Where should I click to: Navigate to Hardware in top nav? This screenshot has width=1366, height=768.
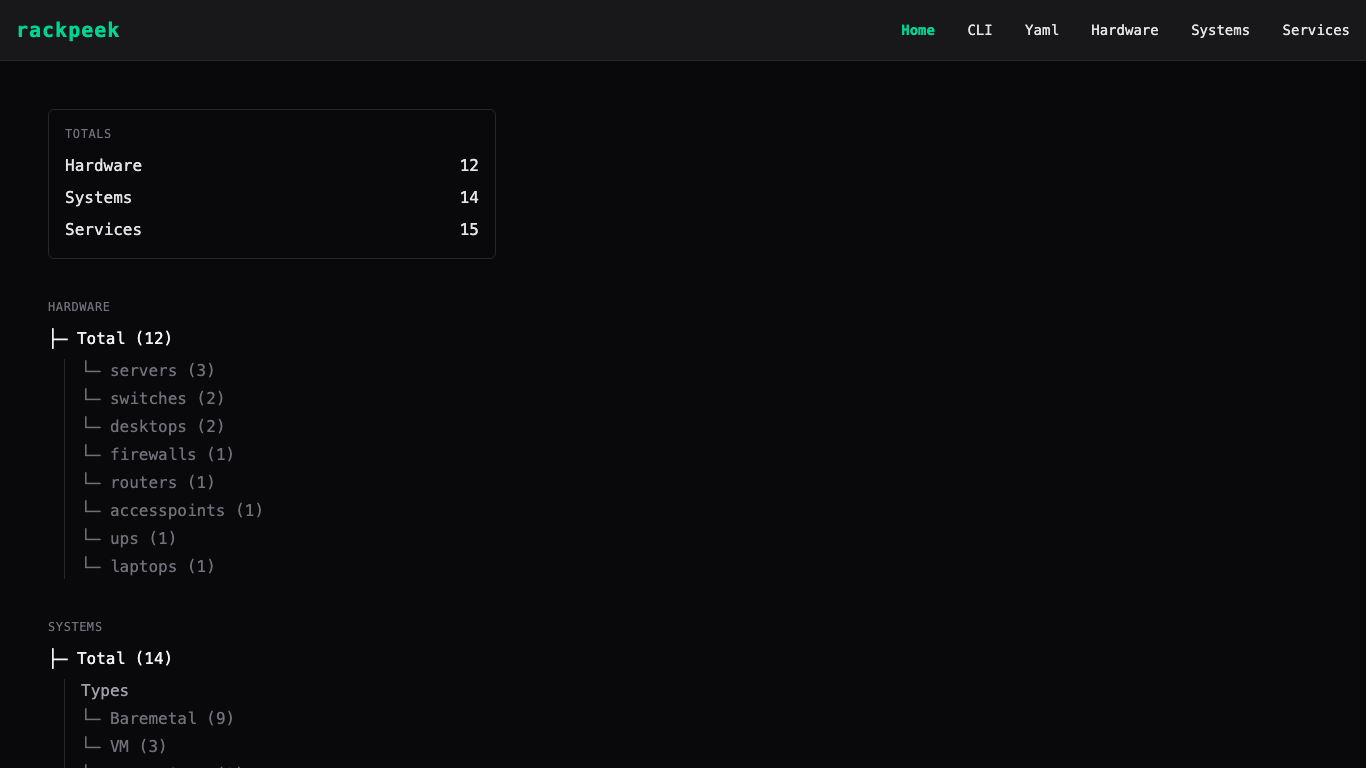(x=1124, y=30)
